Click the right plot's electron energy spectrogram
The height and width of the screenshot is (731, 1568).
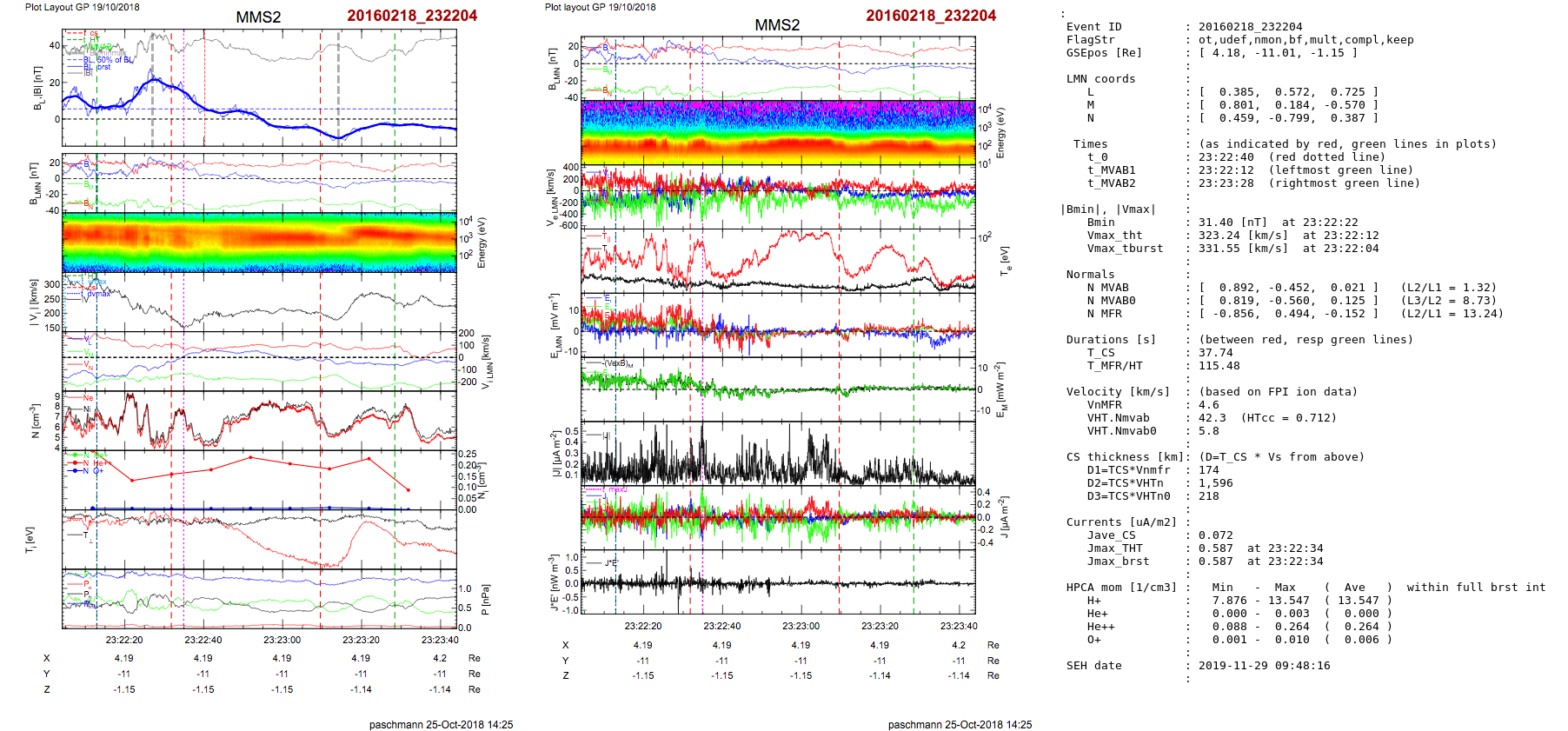click(x=777, y=132)
